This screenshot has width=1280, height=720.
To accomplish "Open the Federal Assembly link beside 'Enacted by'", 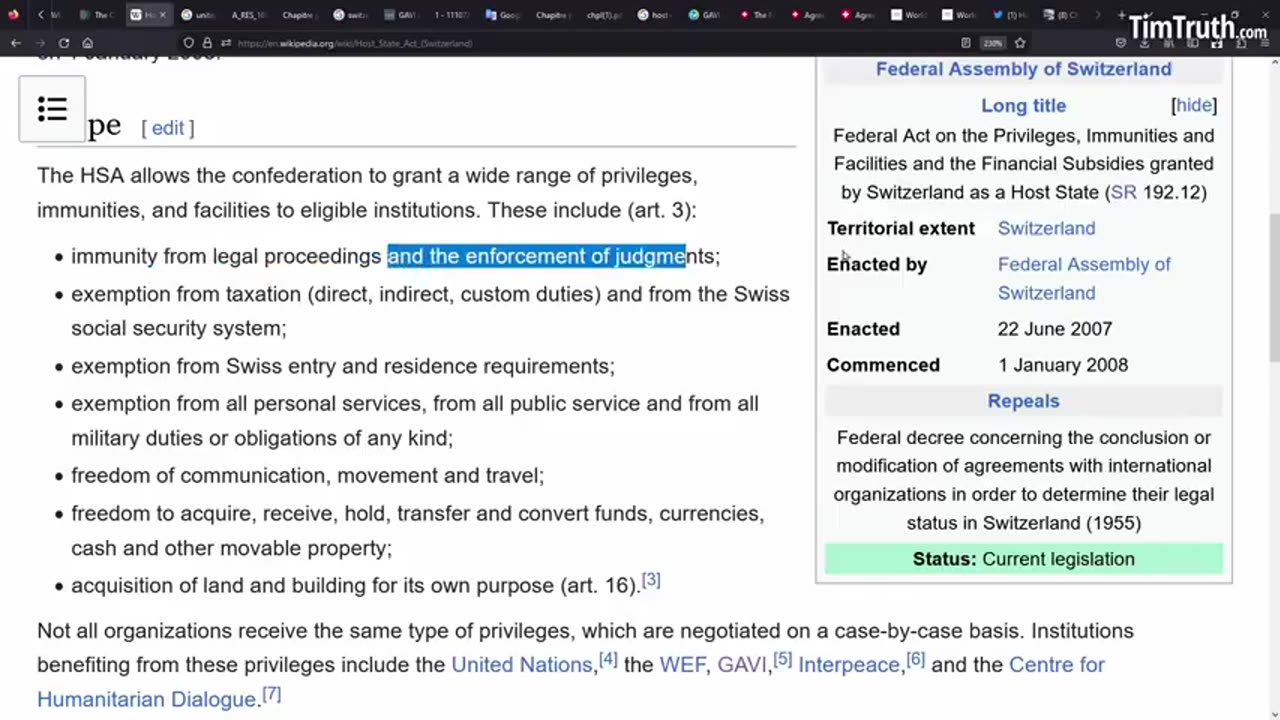I will pos(1084,278).
